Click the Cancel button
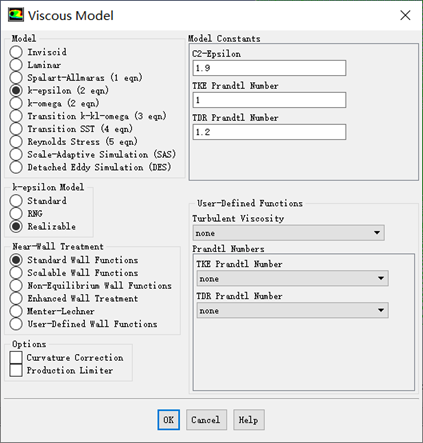 [x=206, y=420]
